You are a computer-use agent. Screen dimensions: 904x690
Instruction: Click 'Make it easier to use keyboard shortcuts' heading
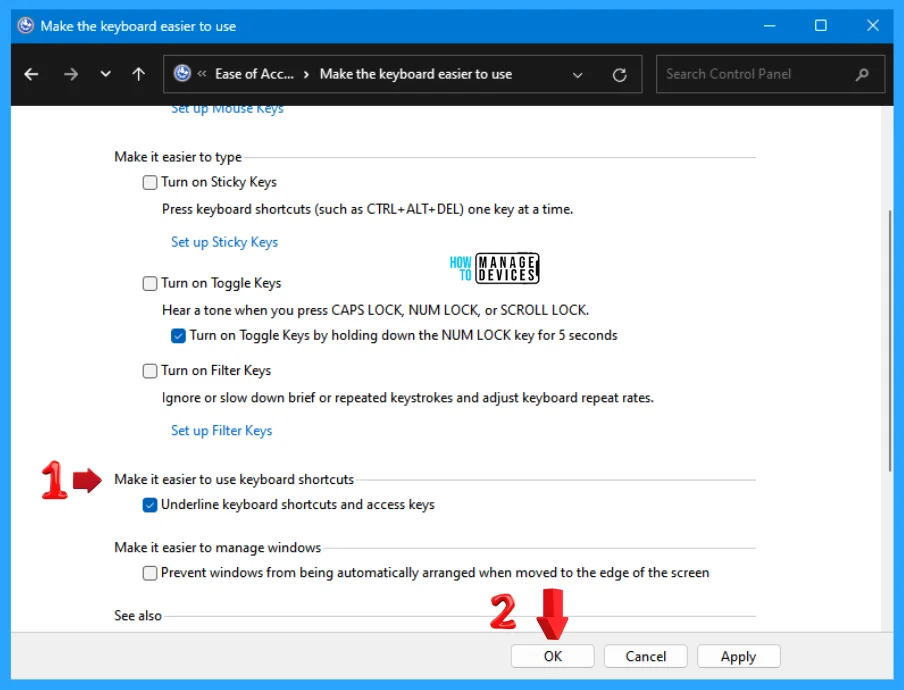(x=234, y=479)
